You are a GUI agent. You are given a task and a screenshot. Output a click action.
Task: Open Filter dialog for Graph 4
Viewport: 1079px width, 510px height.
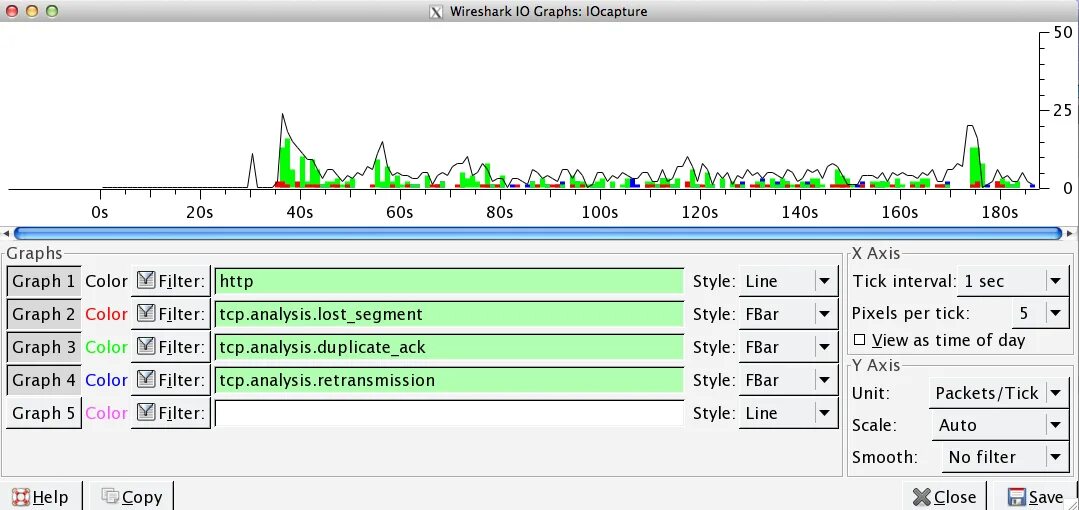[x=171, y=381]
